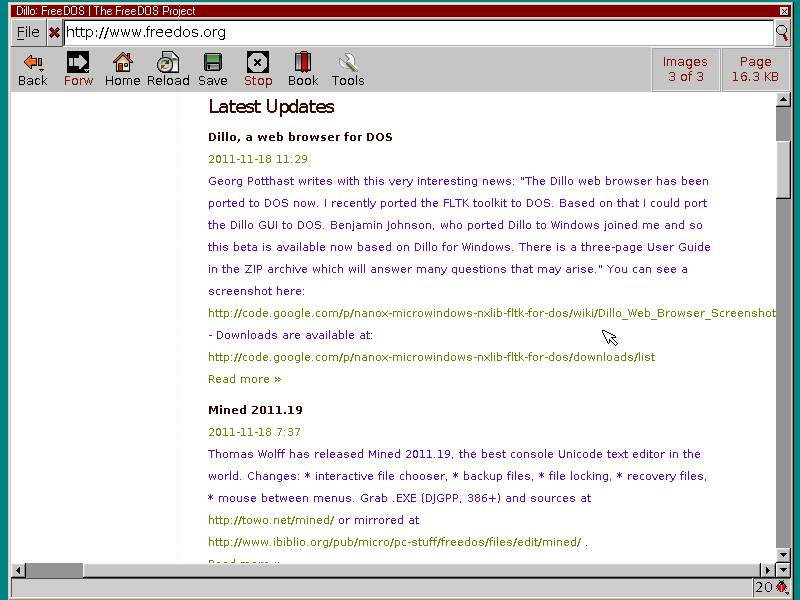The image size is (800, 600).
Task: Click the URL address field
Action: (418, 33)
